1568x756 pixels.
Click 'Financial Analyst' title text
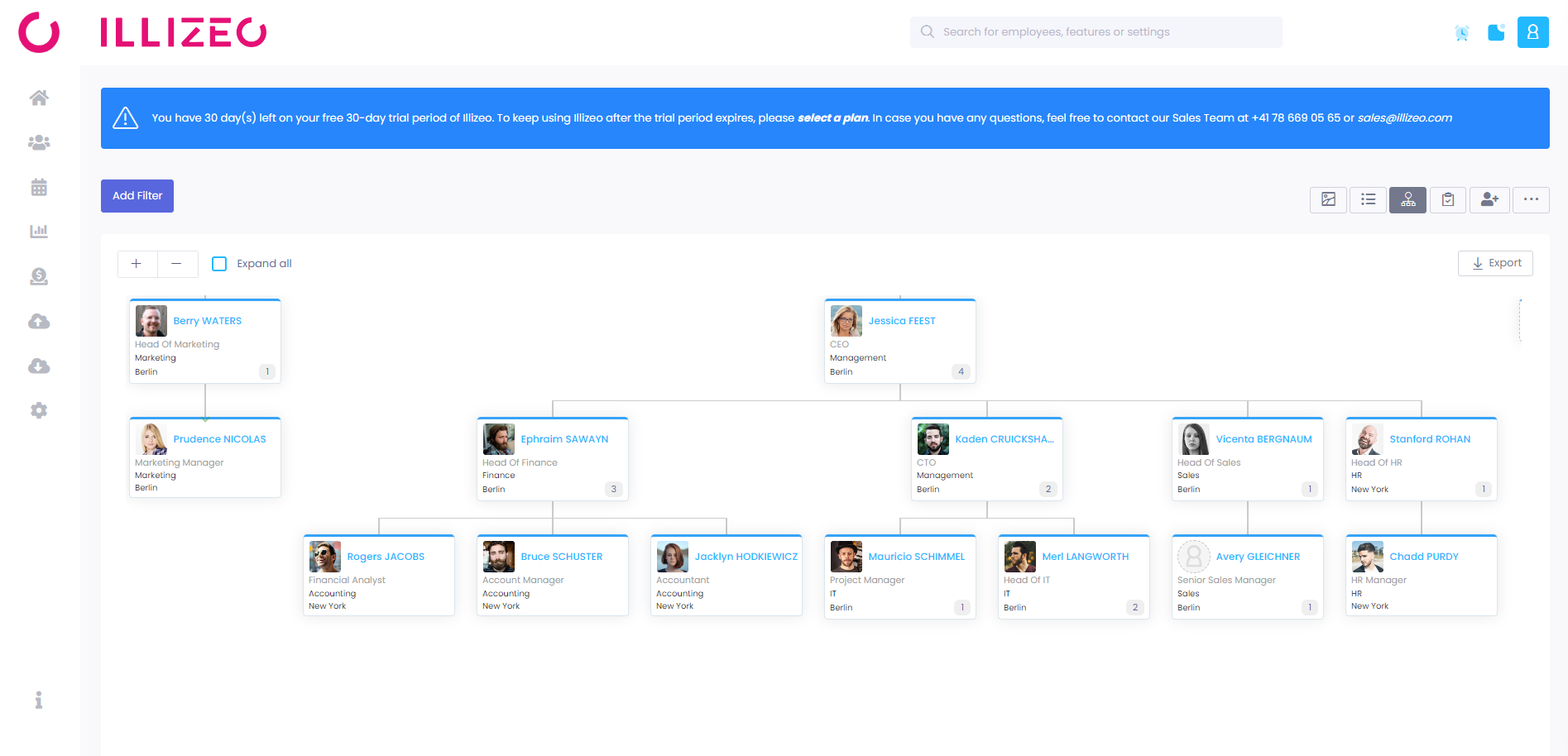347,580
